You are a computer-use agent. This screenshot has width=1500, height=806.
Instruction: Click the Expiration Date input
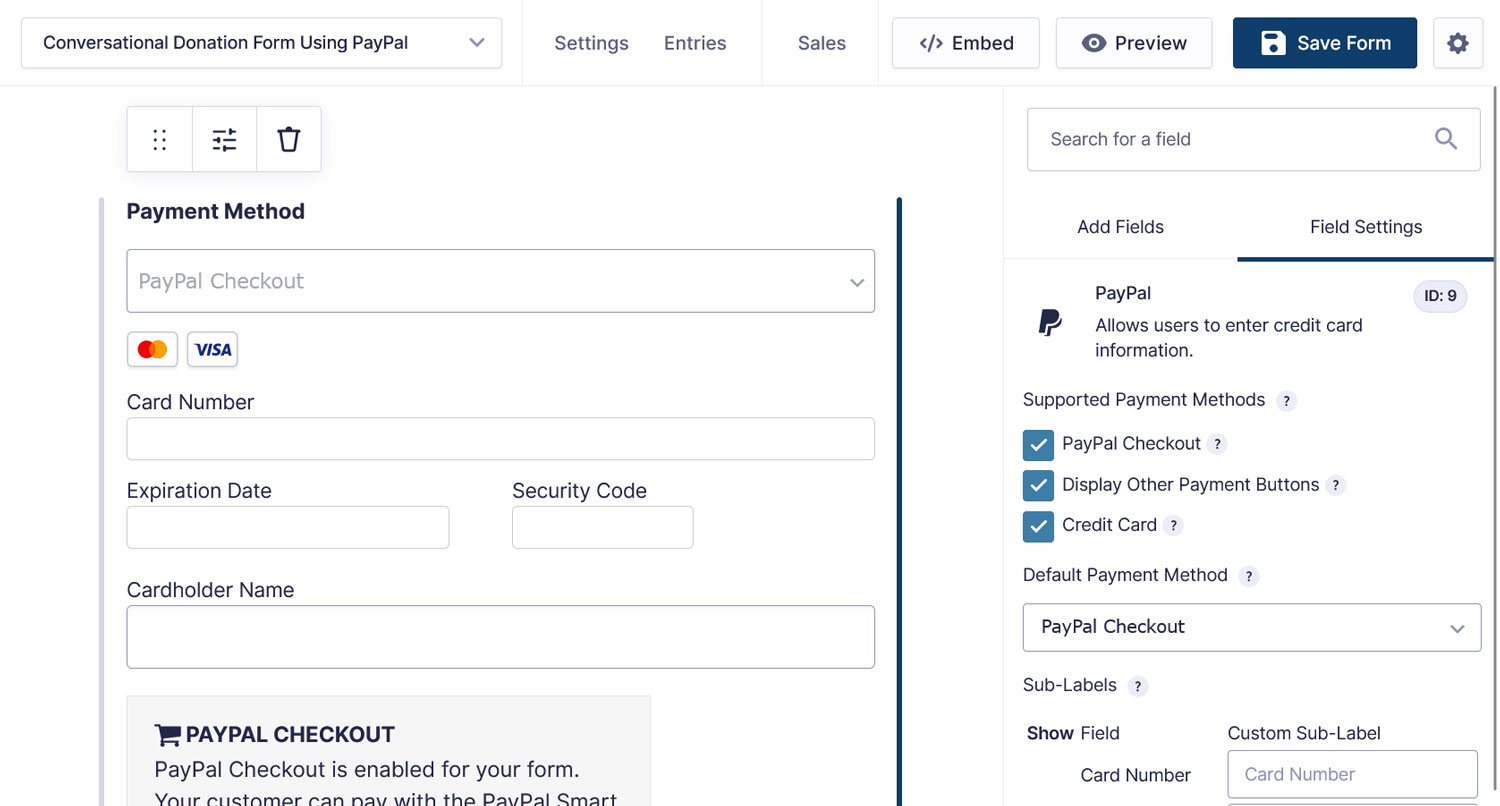pyautogui.click(x=288, y=527)
